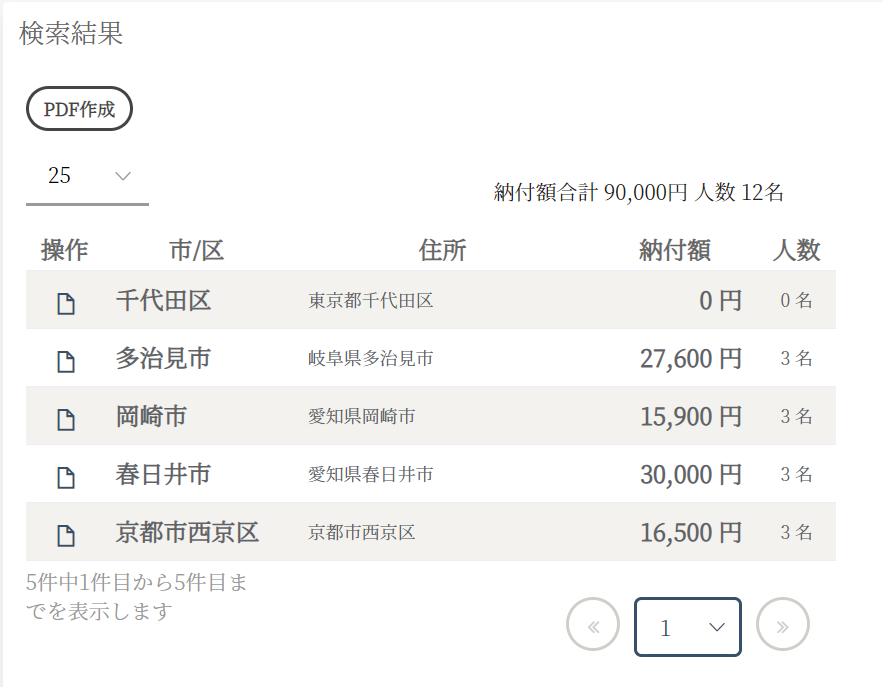Go to next page with » button
883x687 pixels.
click(x=782, y=626)
